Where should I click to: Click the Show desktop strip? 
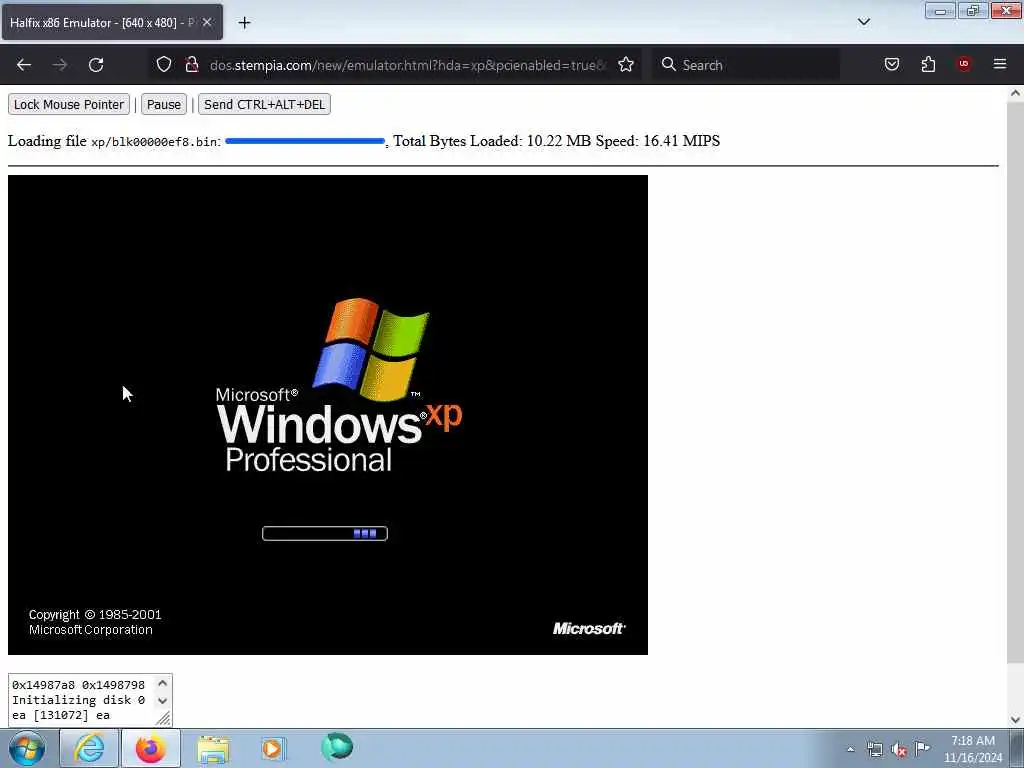1017,748
